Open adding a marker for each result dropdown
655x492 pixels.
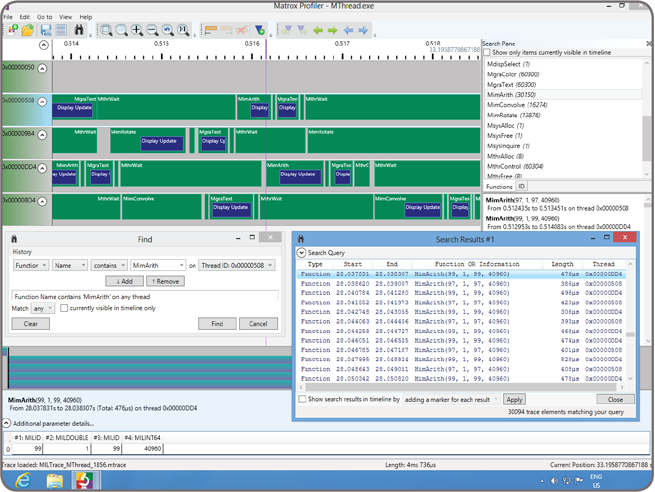click(x=451, y=400)
